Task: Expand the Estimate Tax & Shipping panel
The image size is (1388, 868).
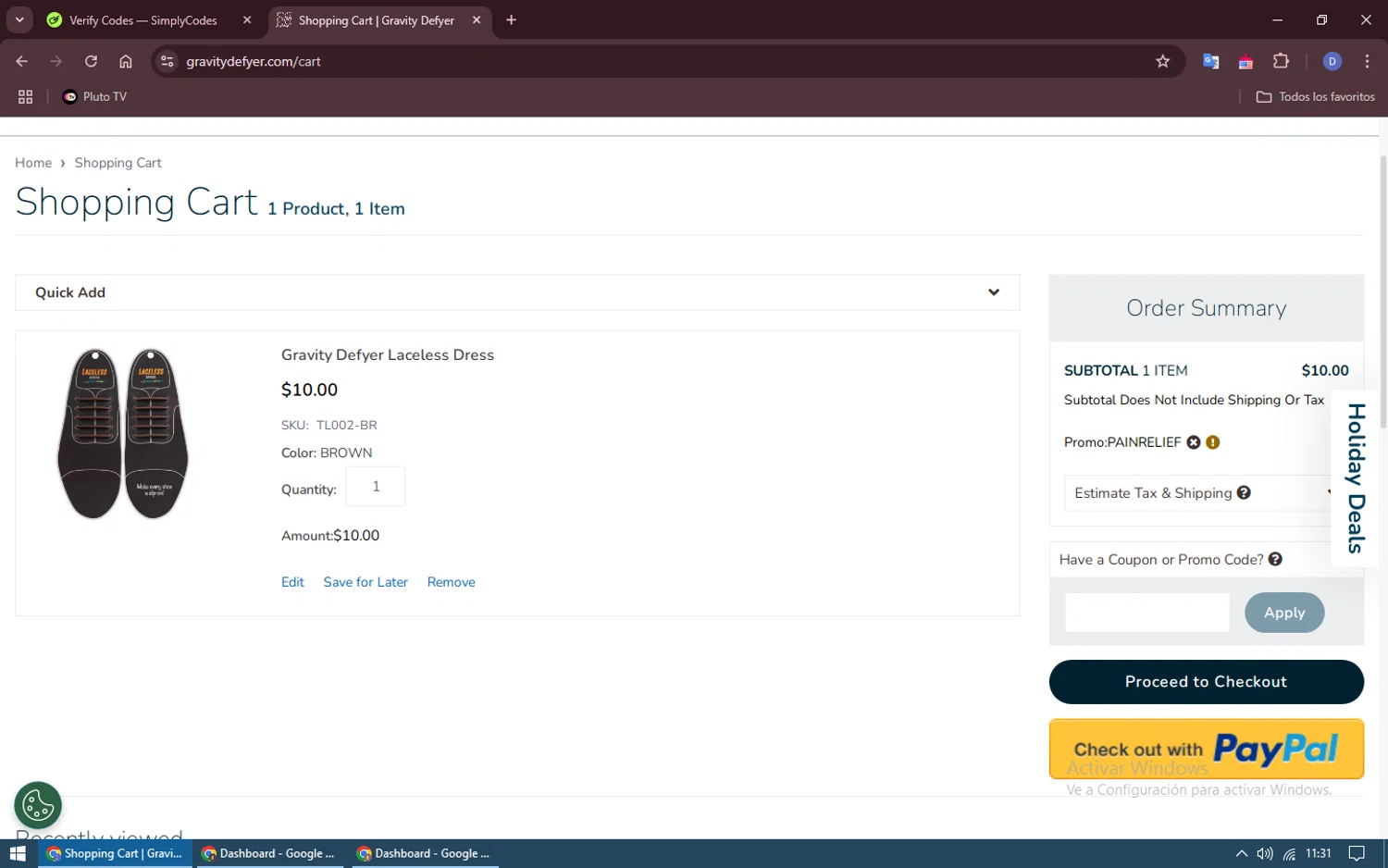Action: point(1205,493)
